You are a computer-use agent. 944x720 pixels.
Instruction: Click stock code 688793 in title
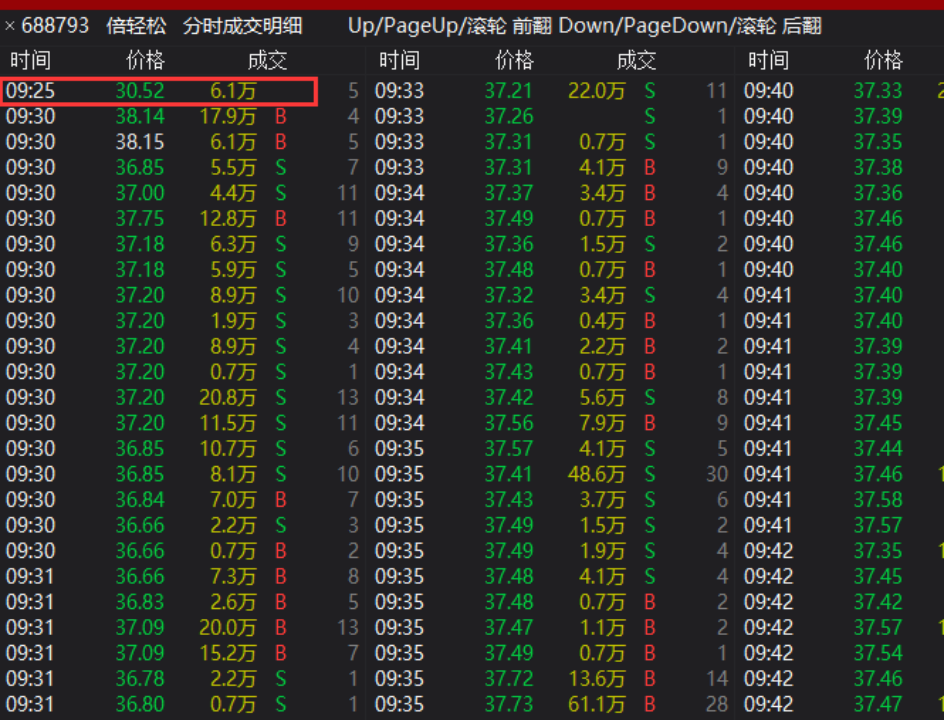pos(55,26)
